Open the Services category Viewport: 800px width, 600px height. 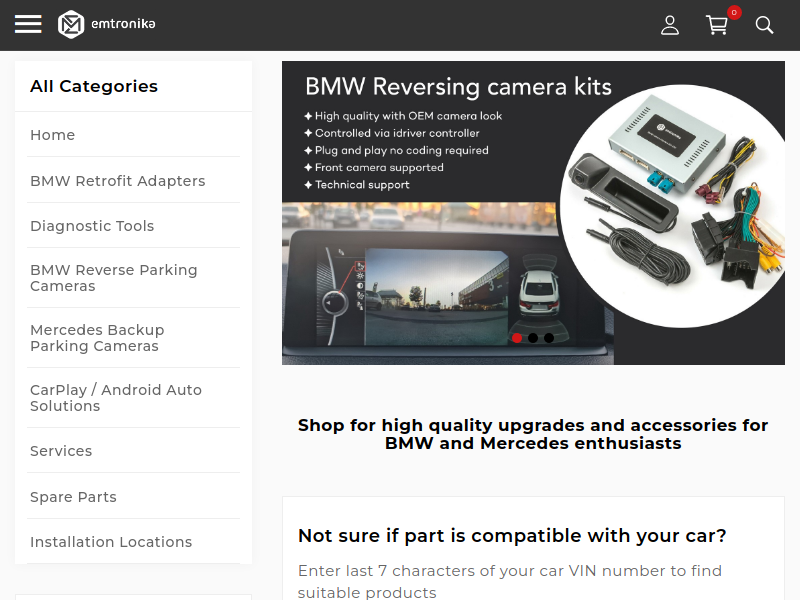click(61, 451)
